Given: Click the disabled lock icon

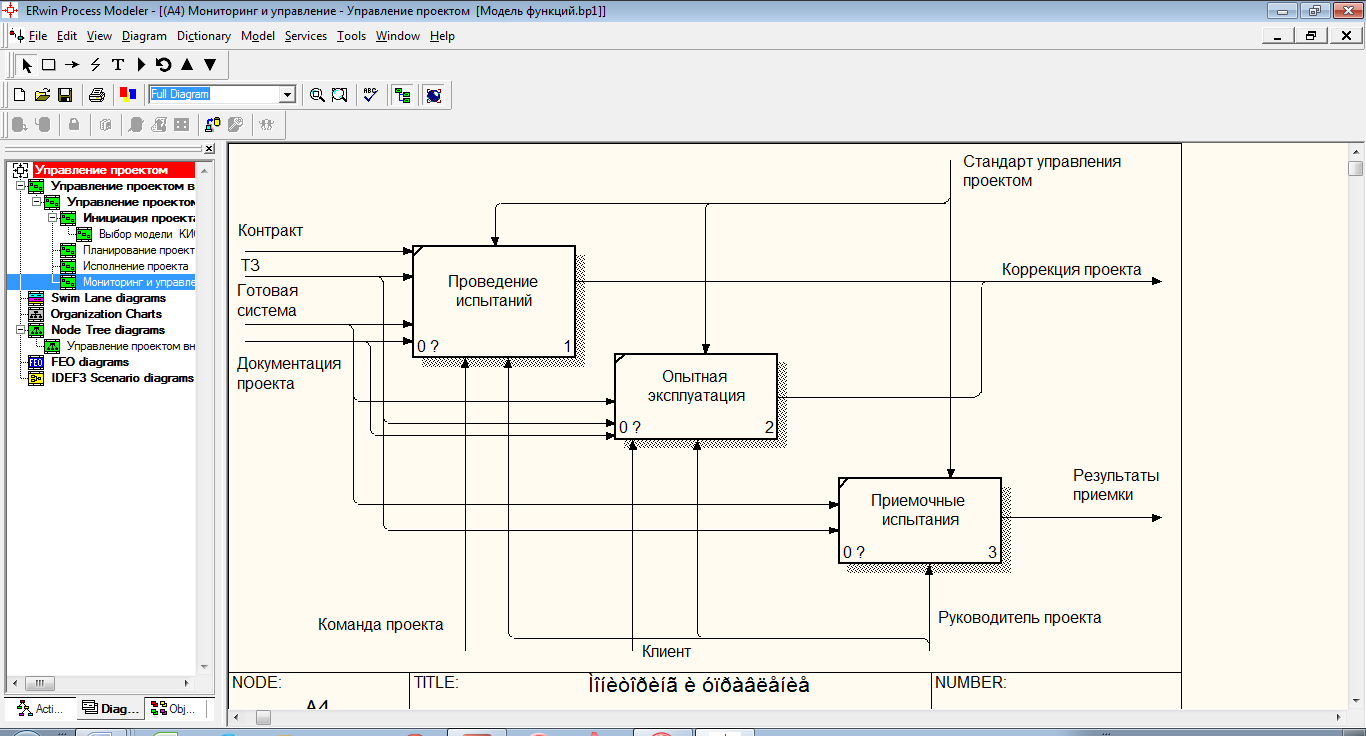Looking at the screenshot, I should (73, 125).
